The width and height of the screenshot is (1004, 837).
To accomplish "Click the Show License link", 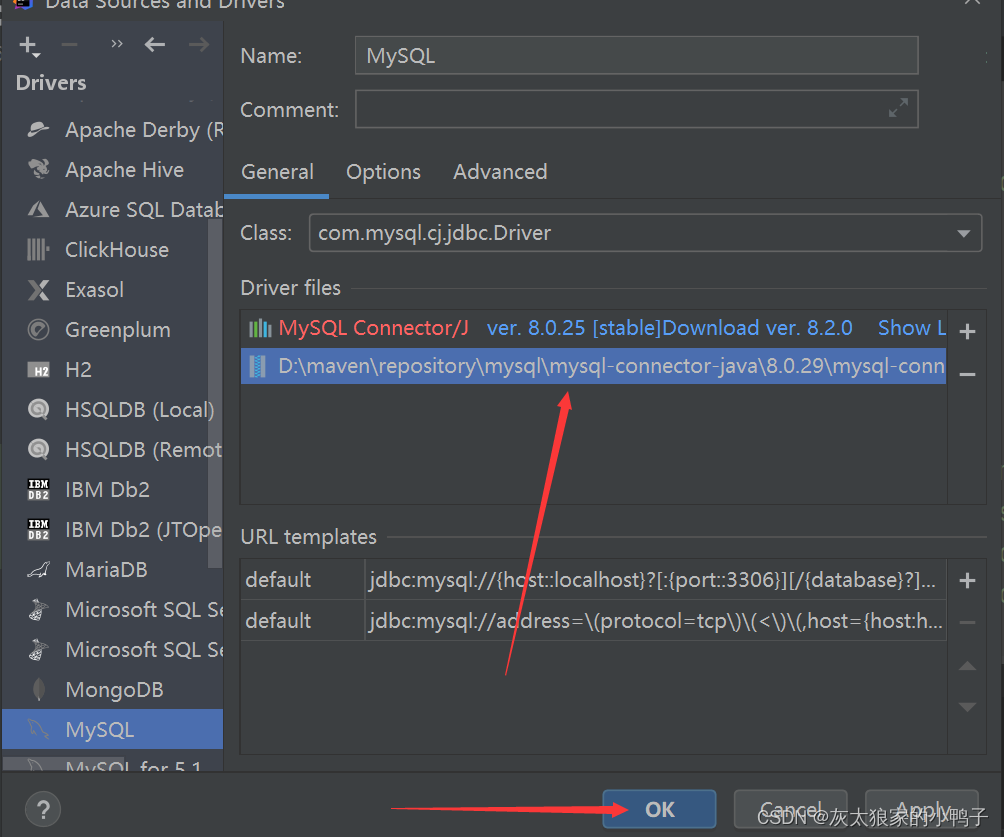I will pos(912,329).
